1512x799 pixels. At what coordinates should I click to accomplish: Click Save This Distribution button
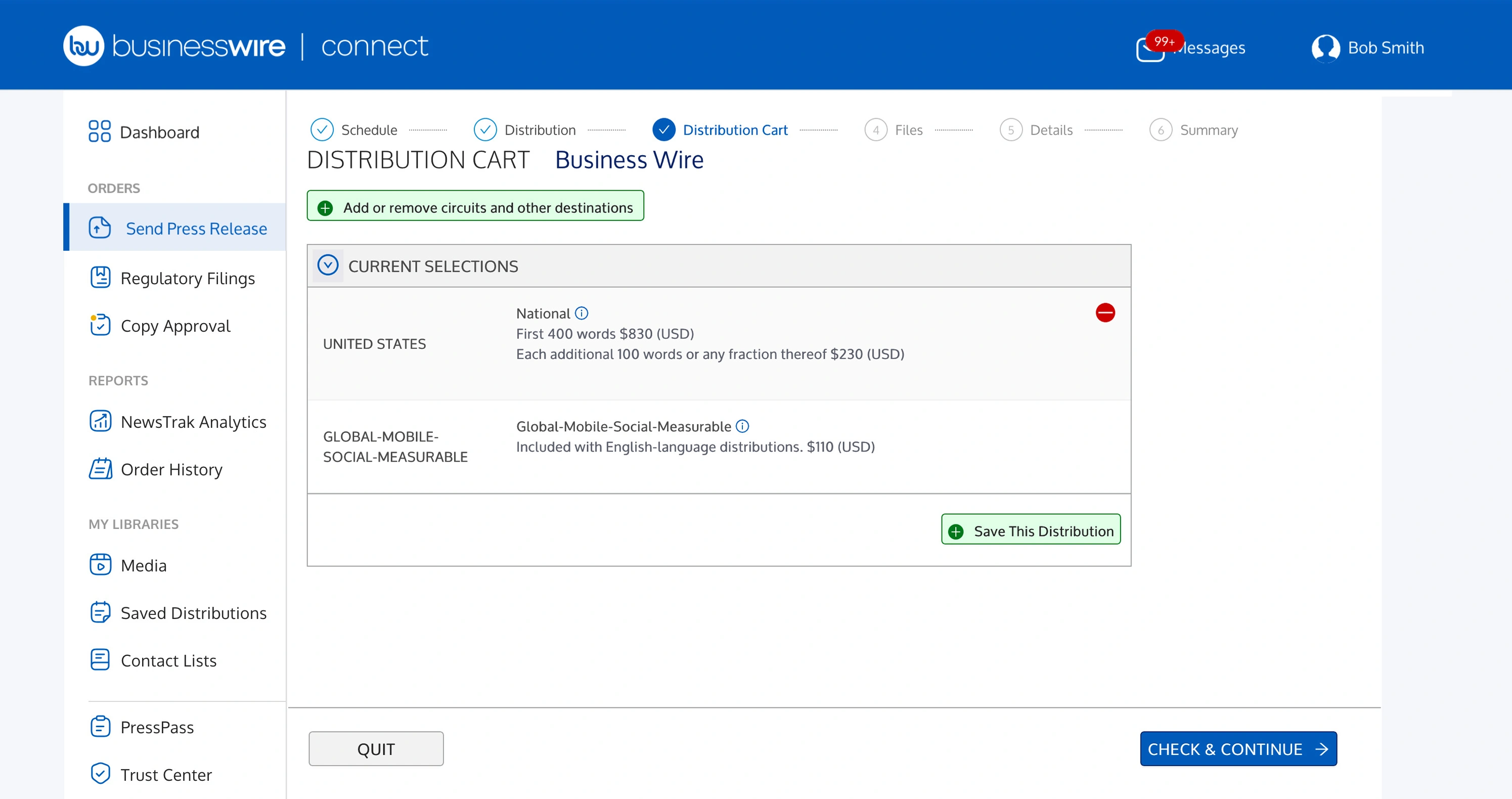(1031, 530)
